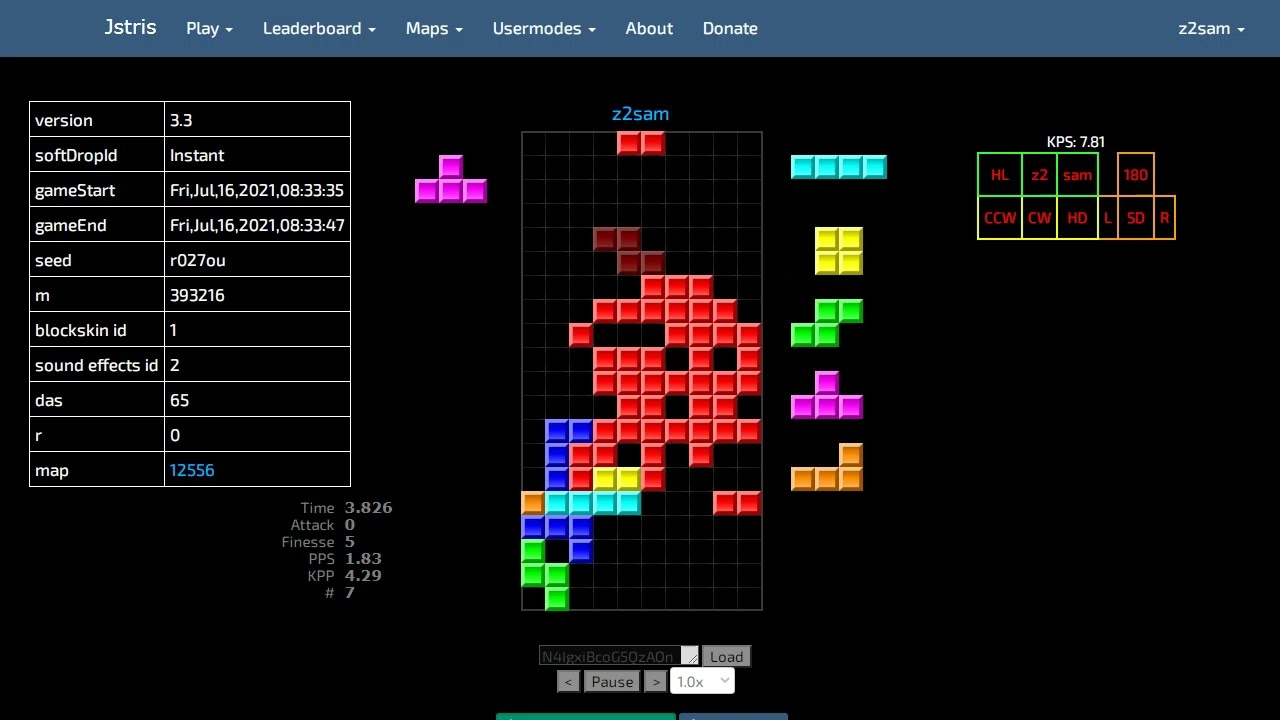Open the z2sam account dropdown
This screenshot has width=1280, height=720.
coord(1211,28)
